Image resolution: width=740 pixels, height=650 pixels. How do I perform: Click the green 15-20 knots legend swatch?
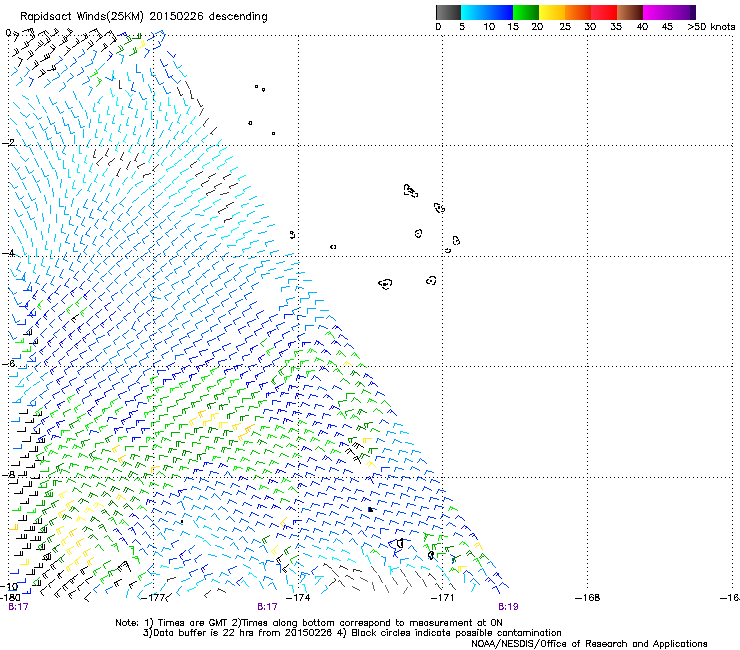[x=526, y=12]
